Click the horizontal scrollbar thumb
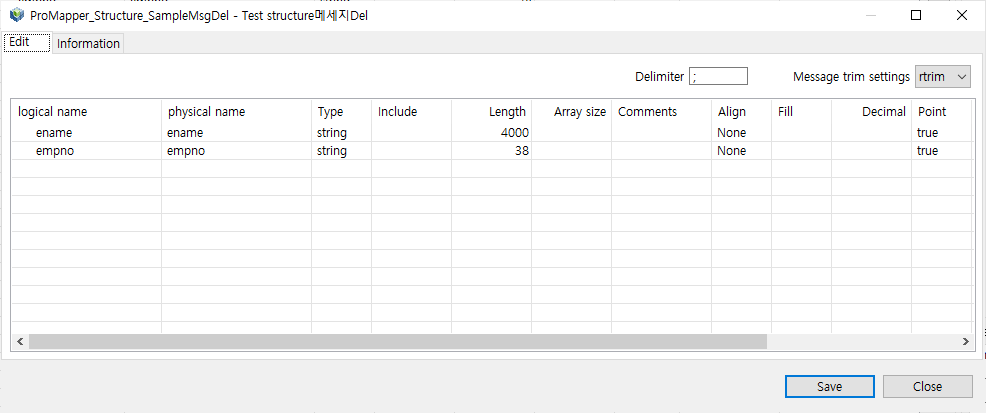Image resolution: width=986 pixels, height=413 pixels. click(x=398, y=341)
